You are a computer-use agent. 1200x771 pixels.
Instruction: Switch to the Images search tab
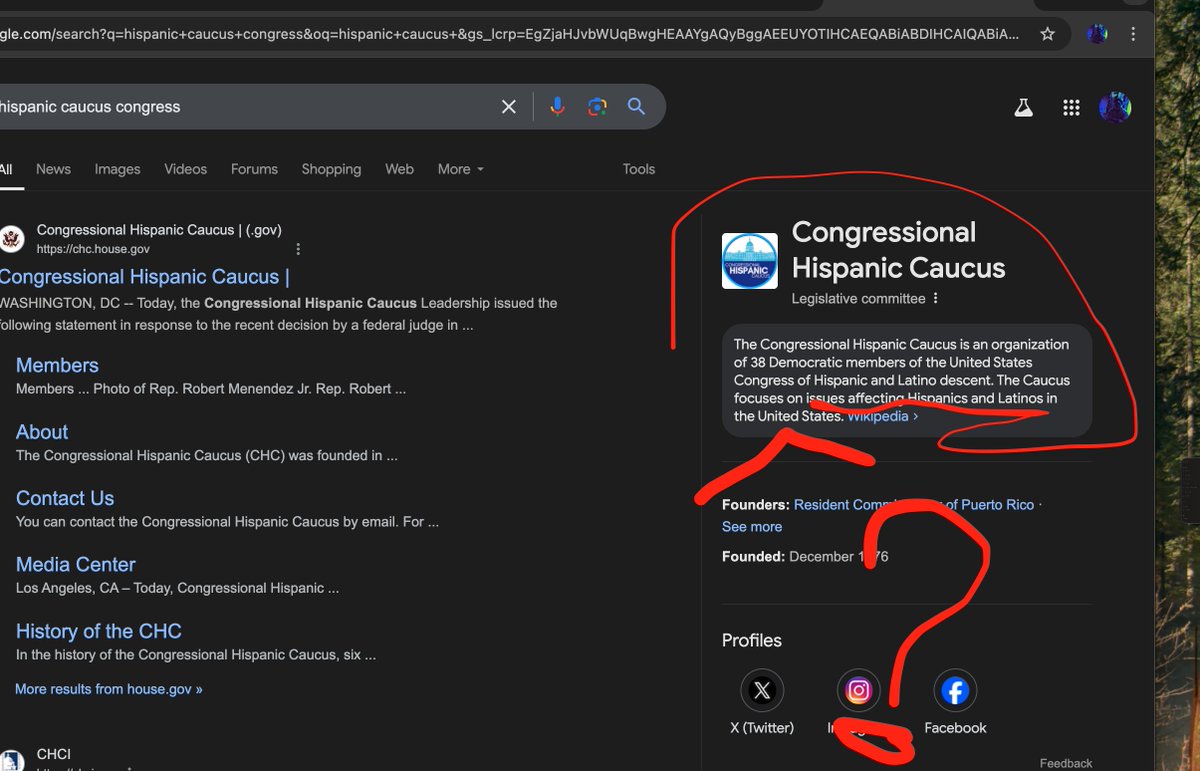117,169
